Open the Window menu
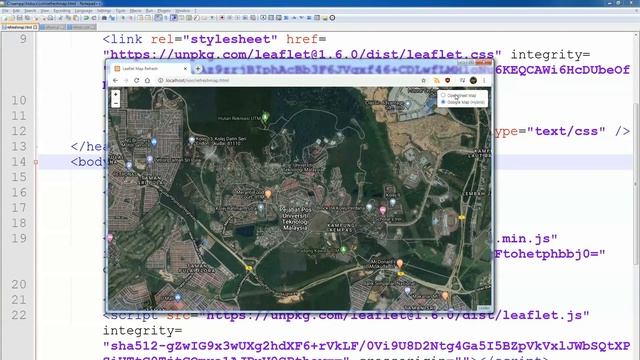 (x=183, y=11)
